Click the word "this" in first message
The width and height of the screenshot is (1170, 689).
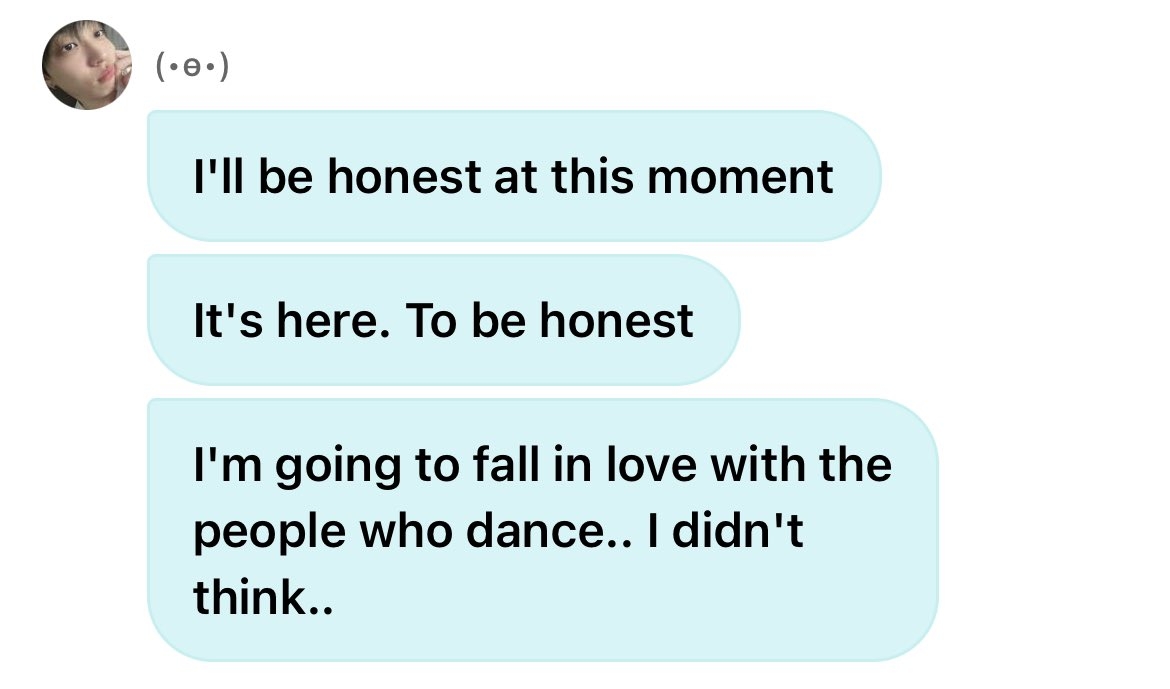[x=592, y=177]
